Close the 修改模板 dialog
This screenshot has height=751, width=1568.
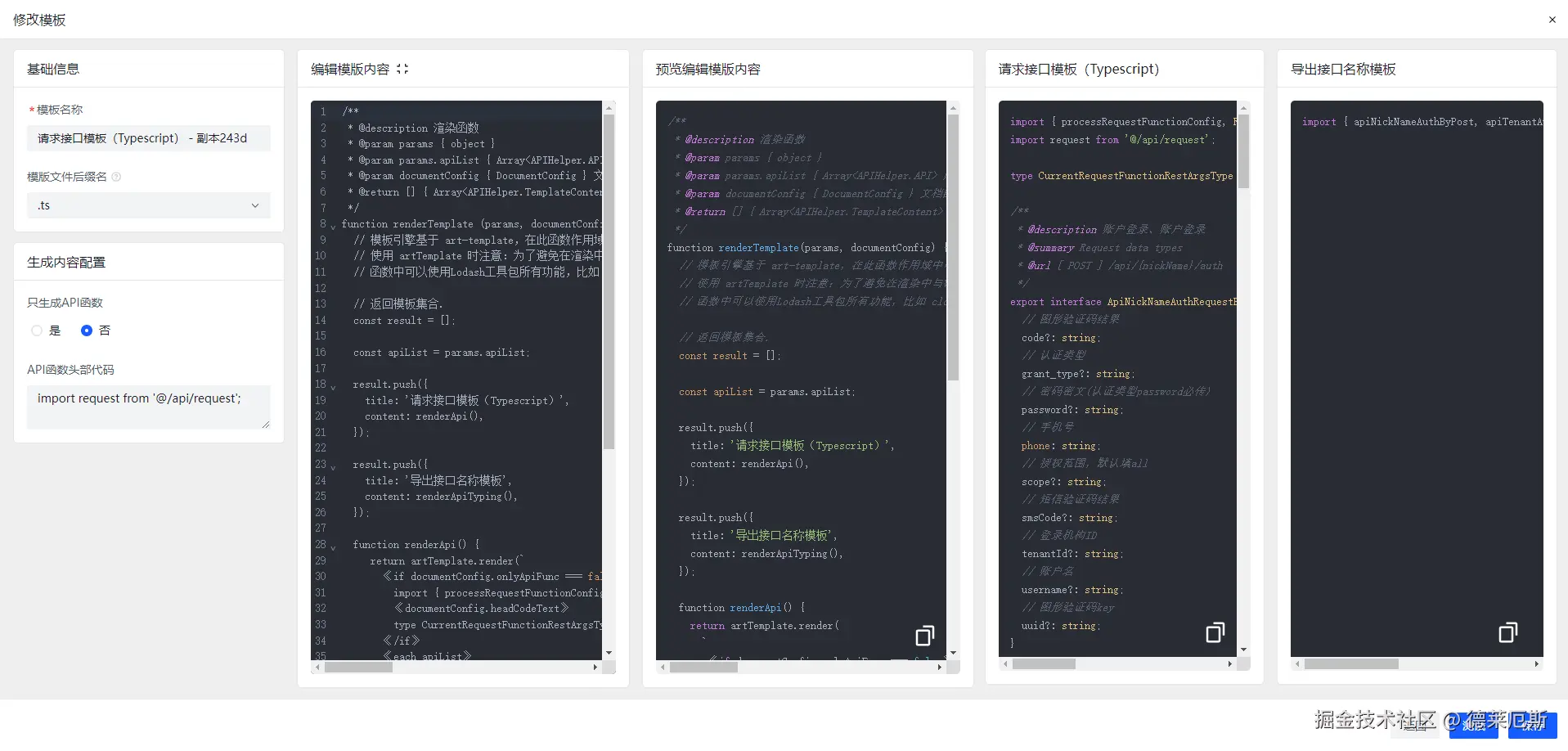1552,20
